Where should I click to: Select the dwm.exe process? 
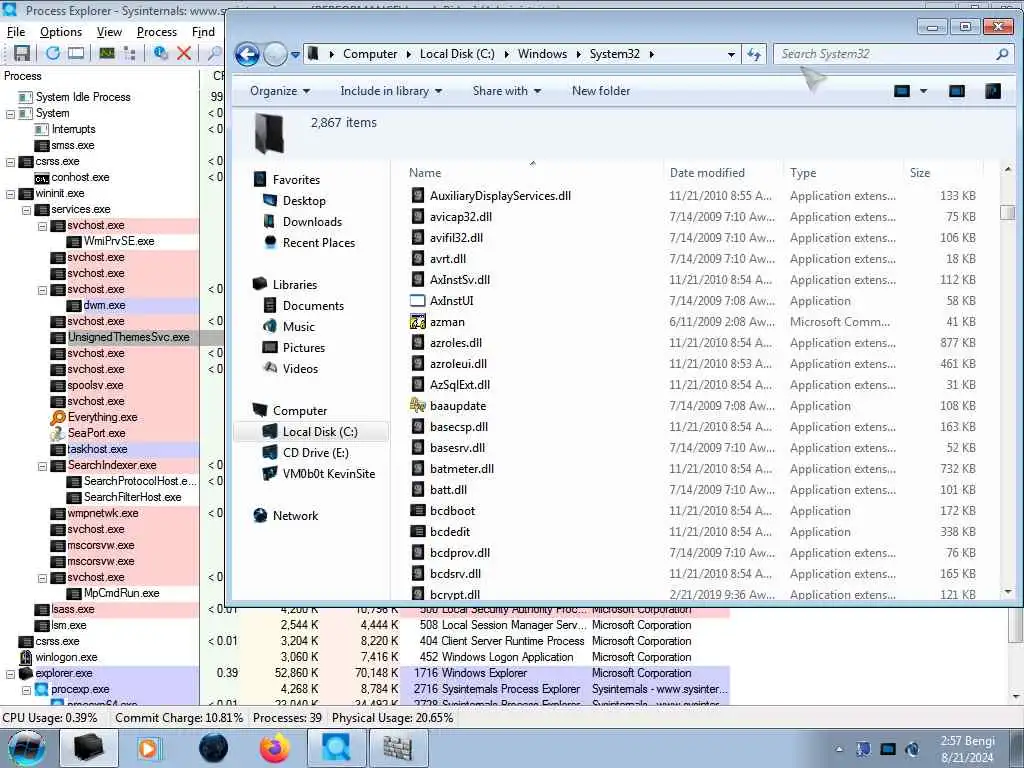pos(104,306)
